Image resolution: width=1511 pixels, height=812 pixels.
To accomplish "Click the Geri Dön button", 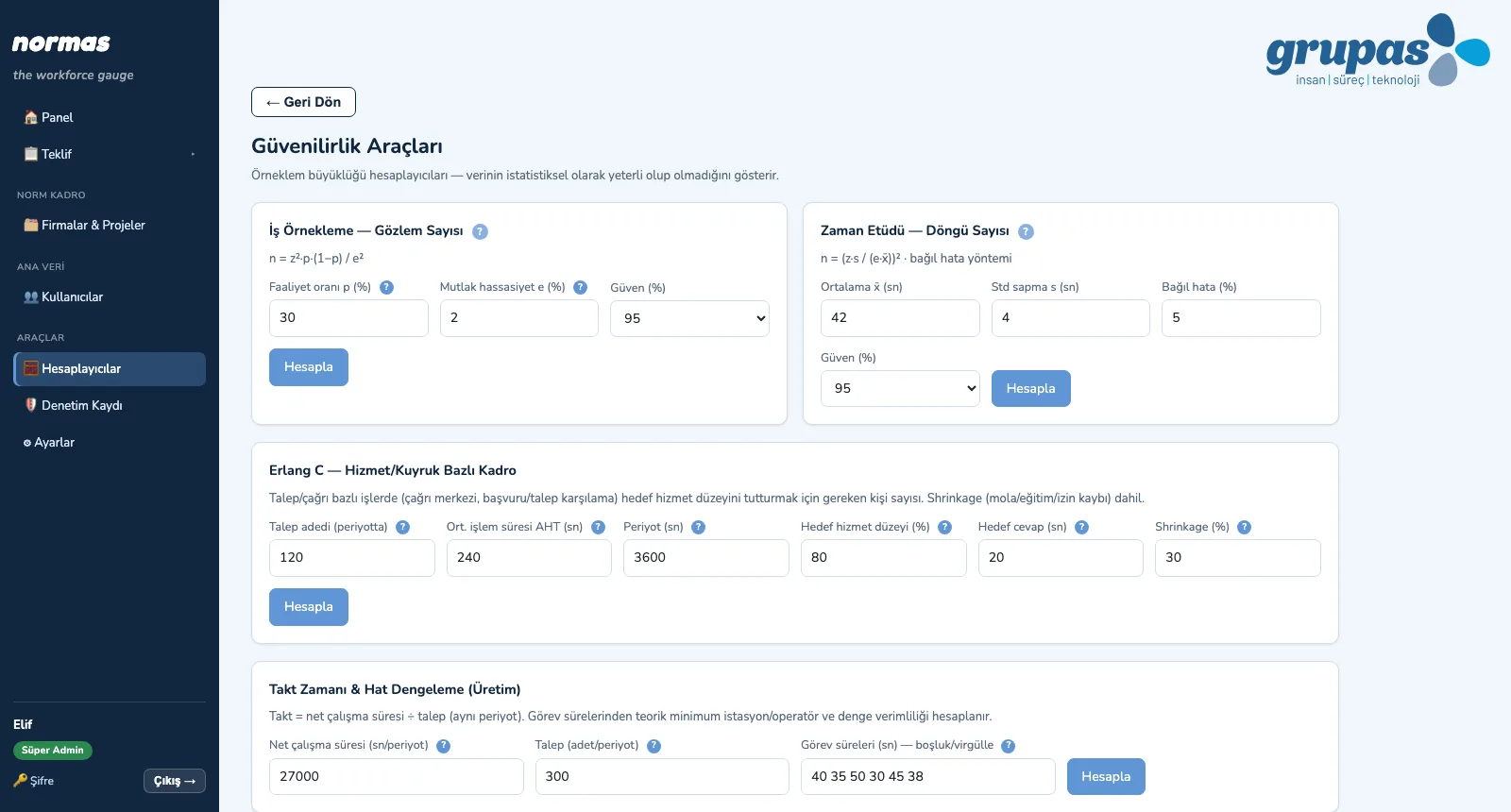I will 303,102.
